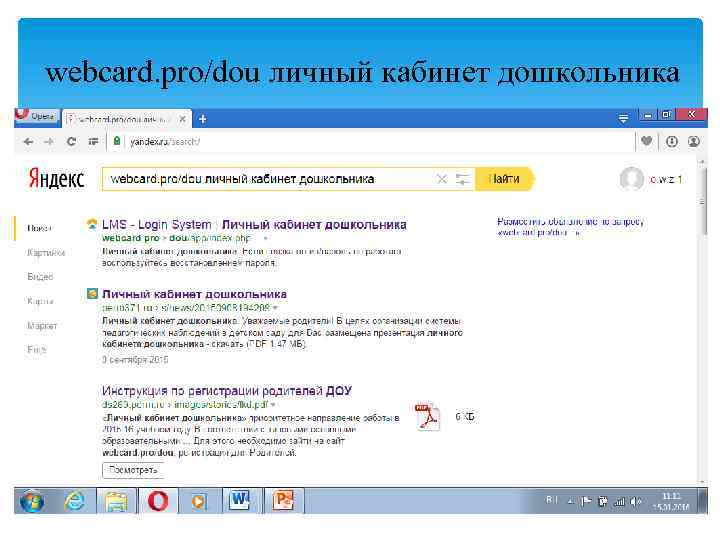Click the RU language indicator

click(x=551, y=500)
